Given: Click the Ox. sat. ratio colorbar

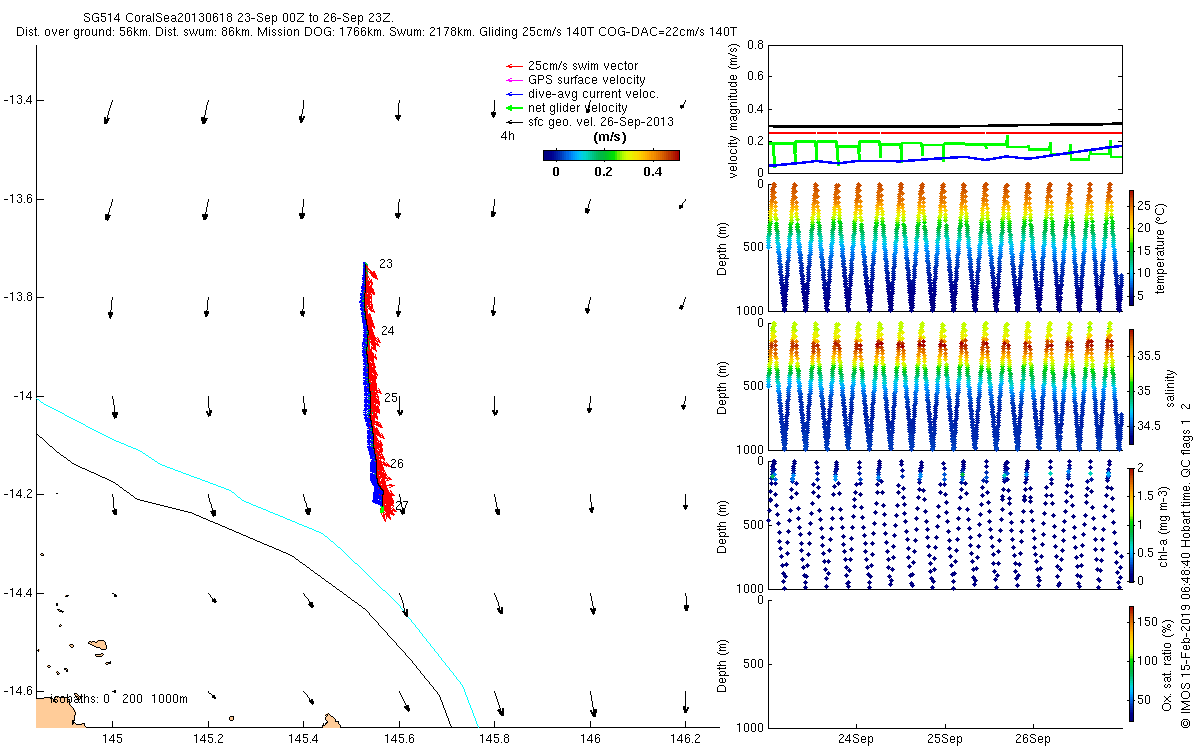Looking at the screenshot, I should [x=1131, y=660].
